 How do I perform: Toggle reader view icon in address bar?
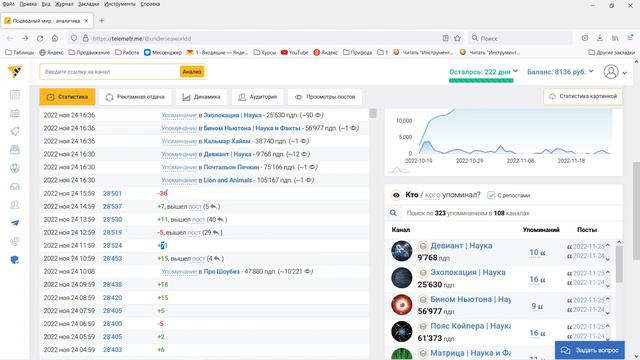(446, 38)
